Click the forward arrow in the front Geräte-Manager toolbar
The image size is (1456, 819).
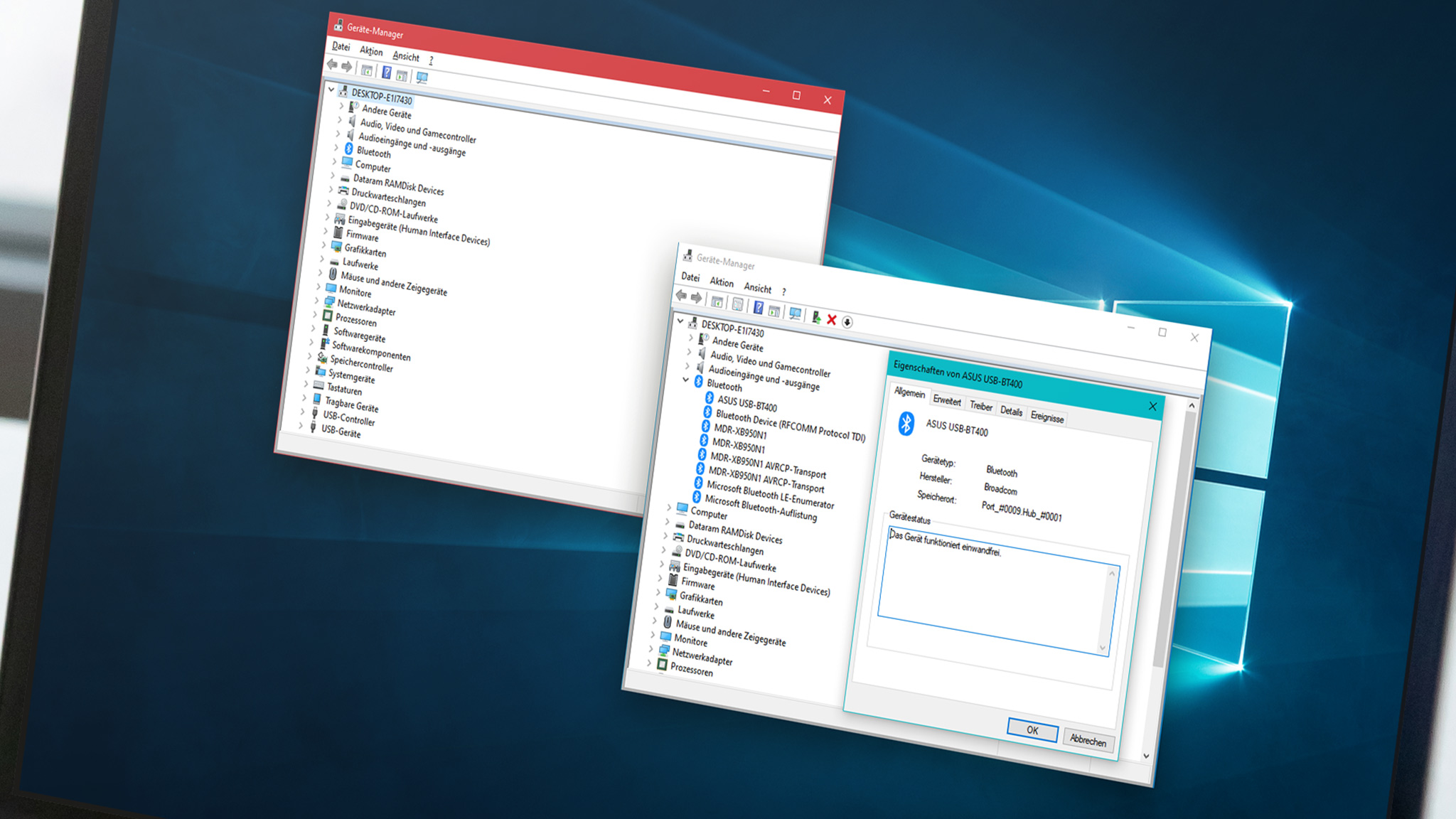pyautogui.click(x=696, y=297)
